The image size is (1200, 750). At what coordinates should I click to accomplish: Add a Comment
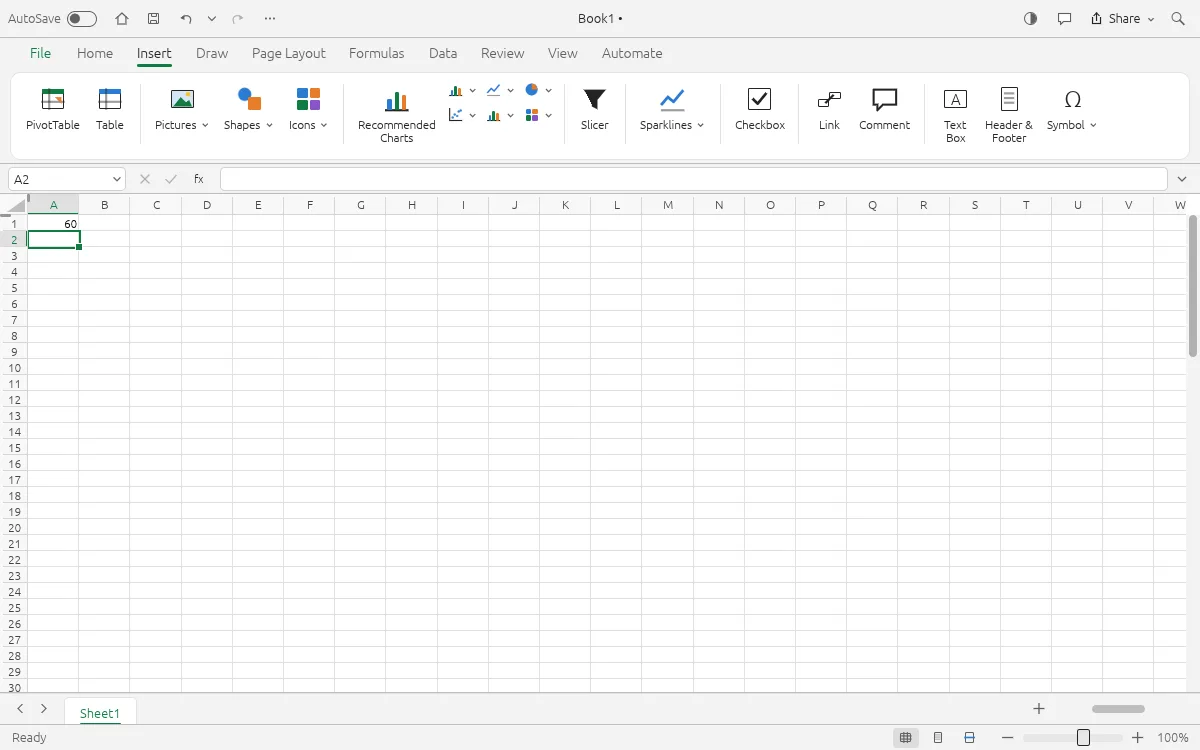[885, 110]
